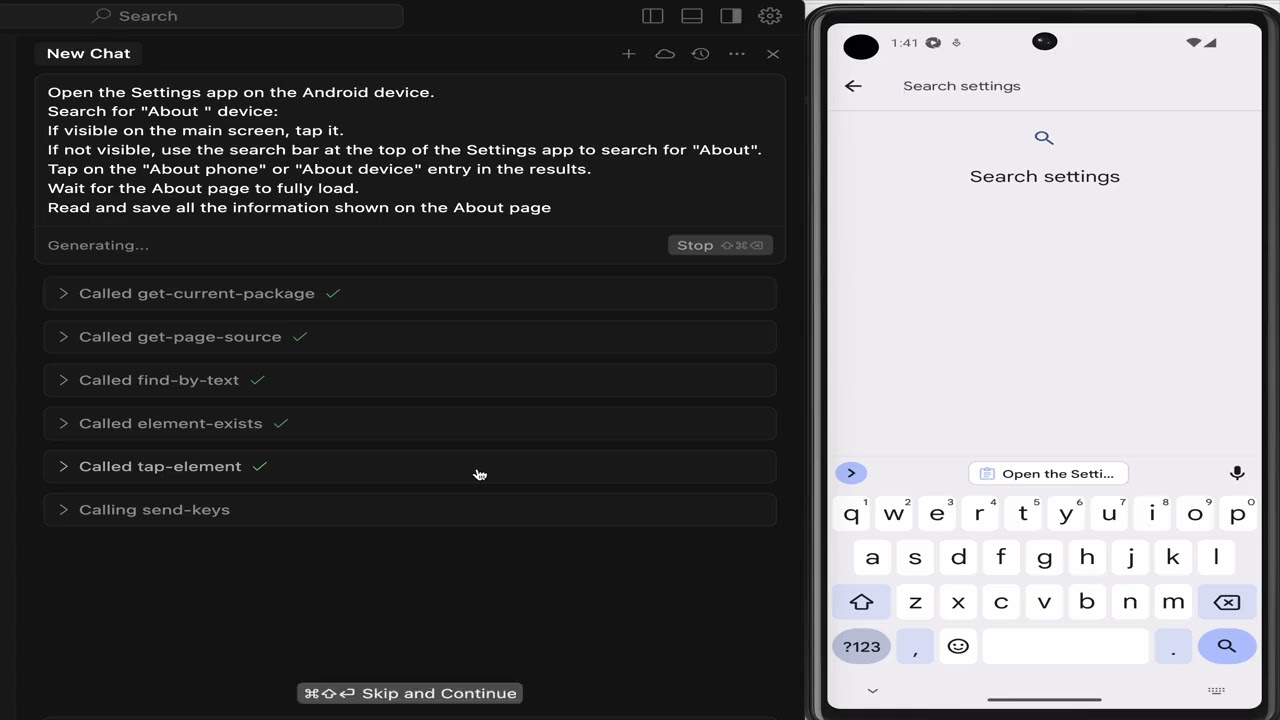
Task: Expand Called element-exists row
Action: click(x=410, y=423)
